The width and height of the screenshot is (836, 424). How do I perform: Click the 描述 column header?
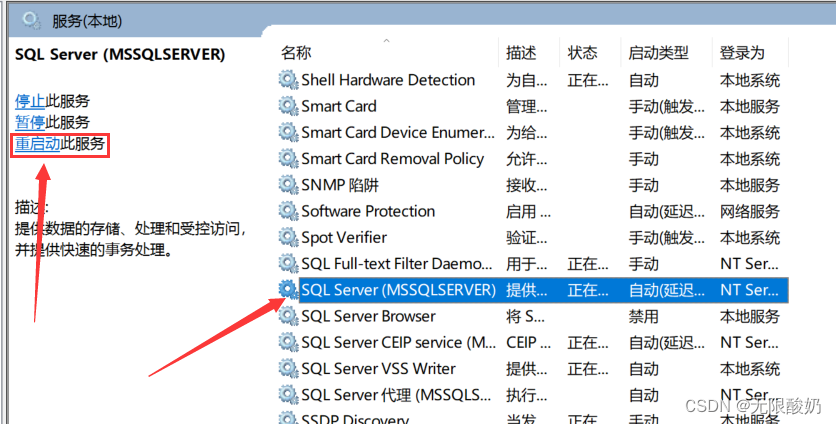click(521, 53)
